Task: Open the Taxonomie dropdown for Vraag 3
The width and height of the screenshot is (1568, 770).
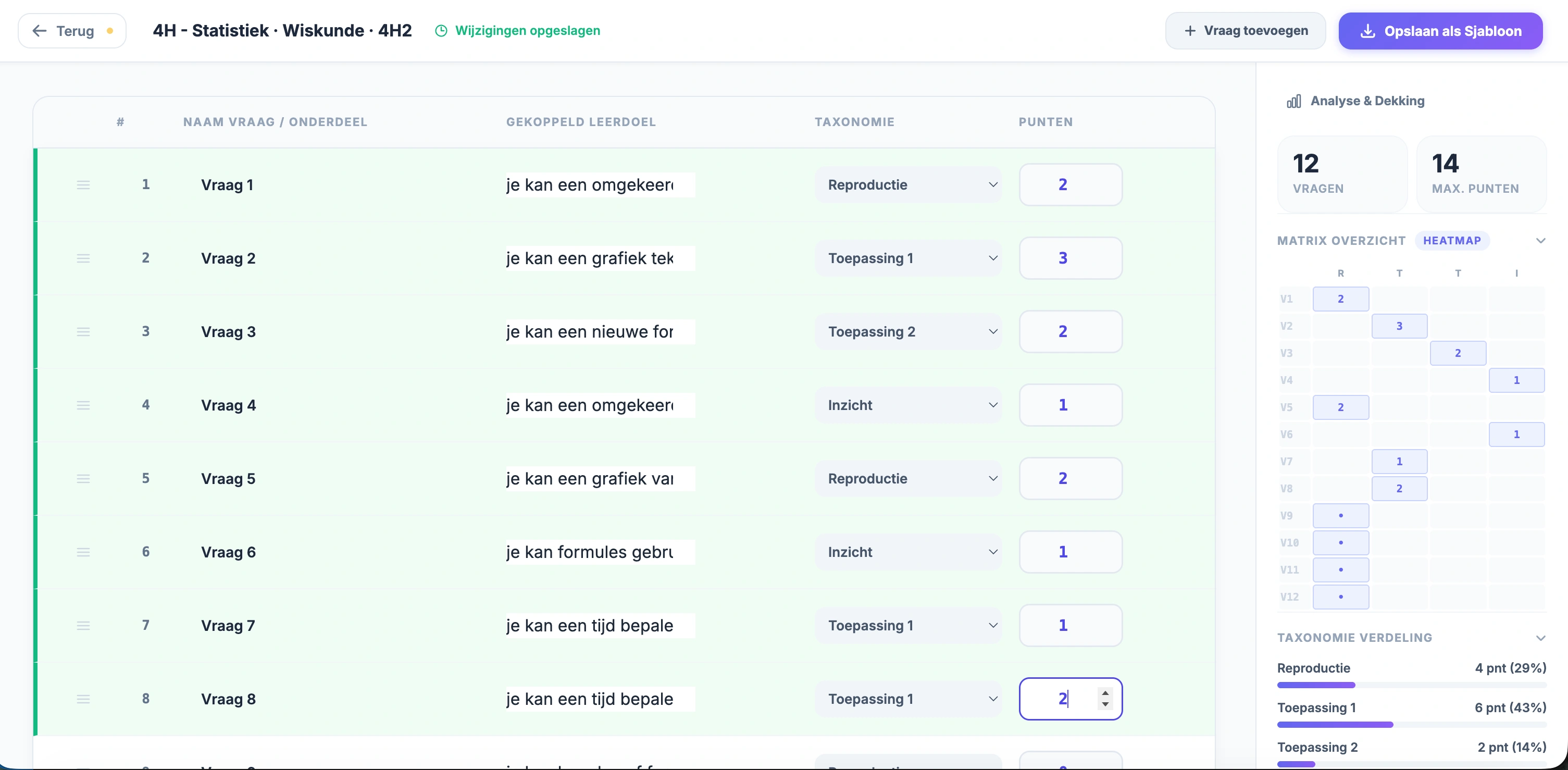Action: point(908,331)
